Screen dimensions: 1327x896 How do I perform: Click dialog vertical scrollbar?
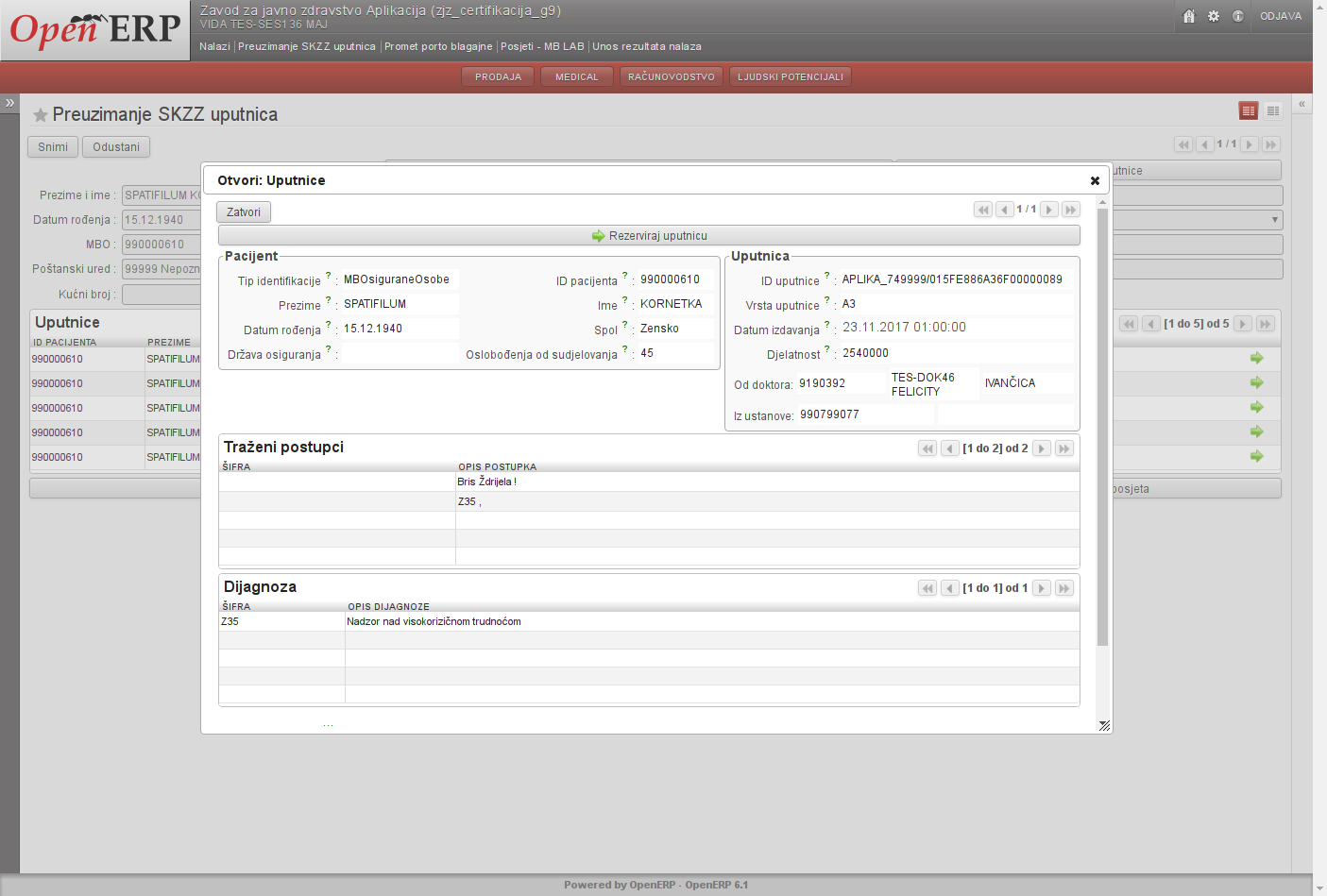tap(1102, 425)
